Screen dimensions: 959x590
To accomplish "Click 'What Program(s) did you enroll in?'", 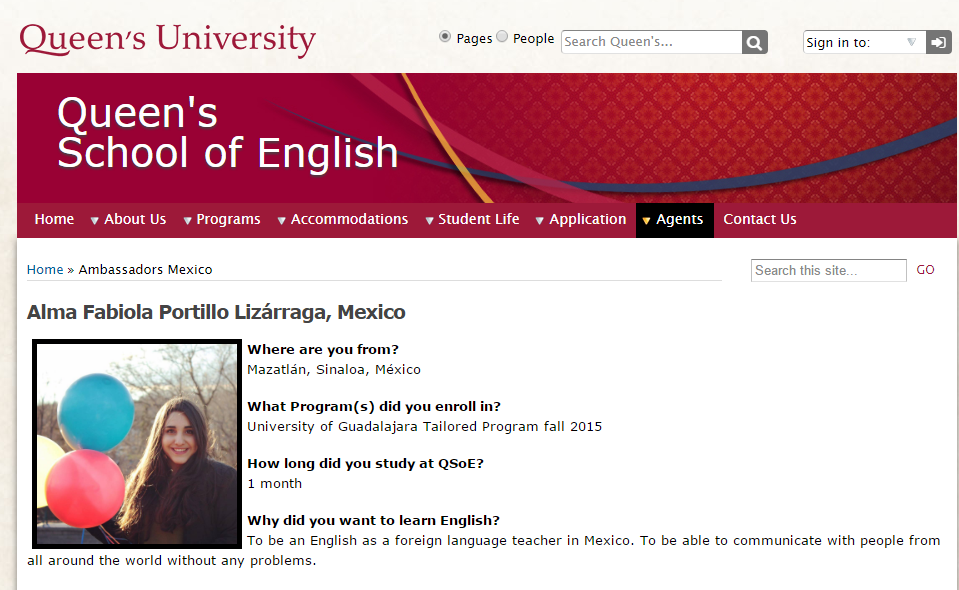I will coord(374,407).
